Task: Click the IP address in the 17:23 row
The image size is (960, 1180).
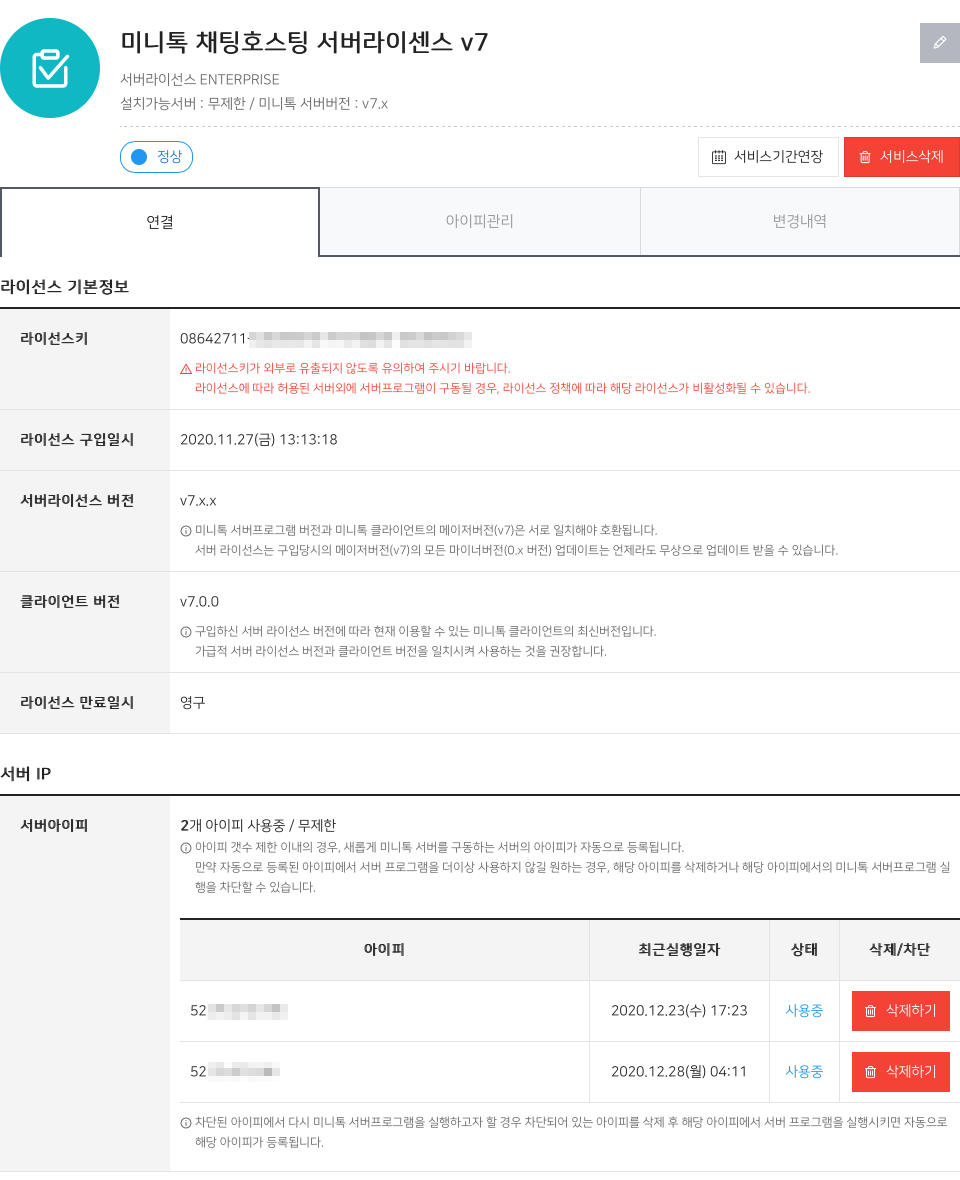Action: (238, 1011)
